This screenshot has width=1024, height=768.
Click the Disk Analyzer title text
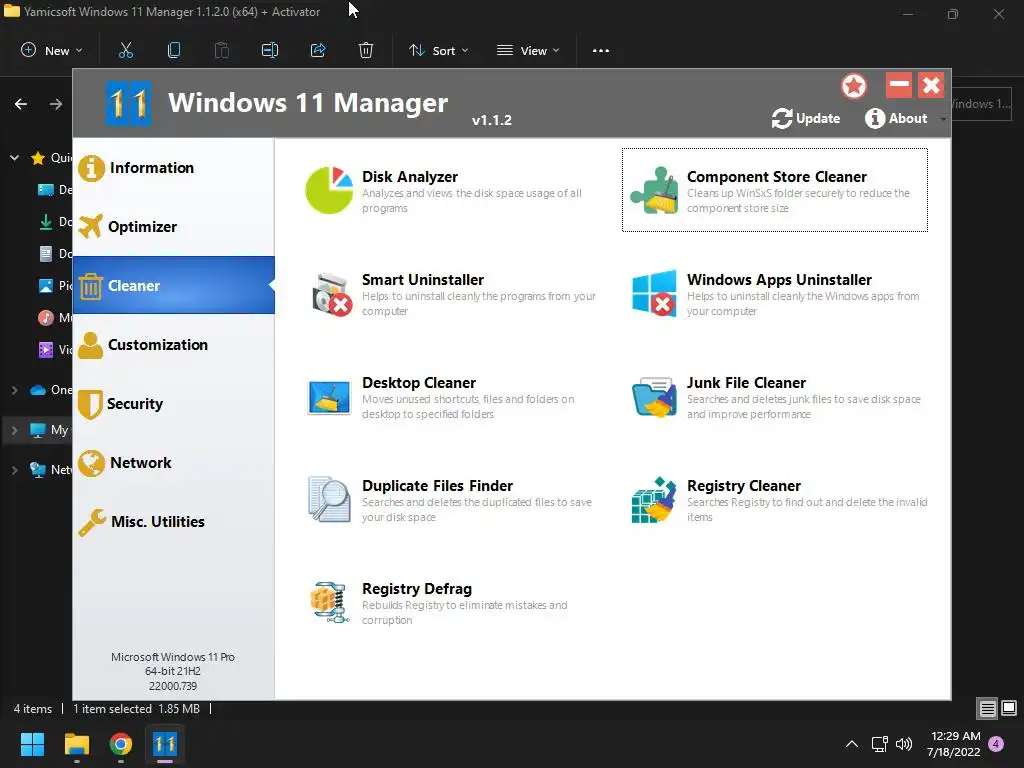point(409,176)
